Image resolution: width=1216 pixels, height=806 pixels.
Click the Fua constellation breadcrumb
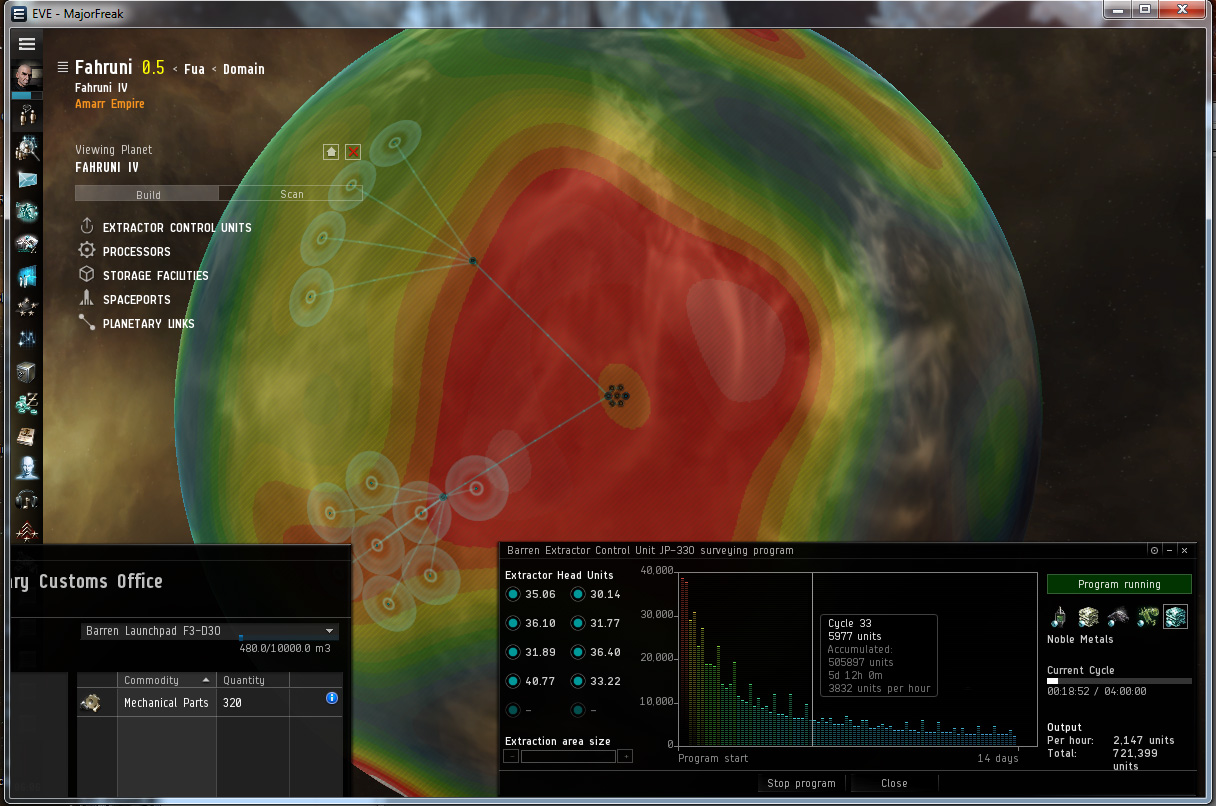pos(194,69)
